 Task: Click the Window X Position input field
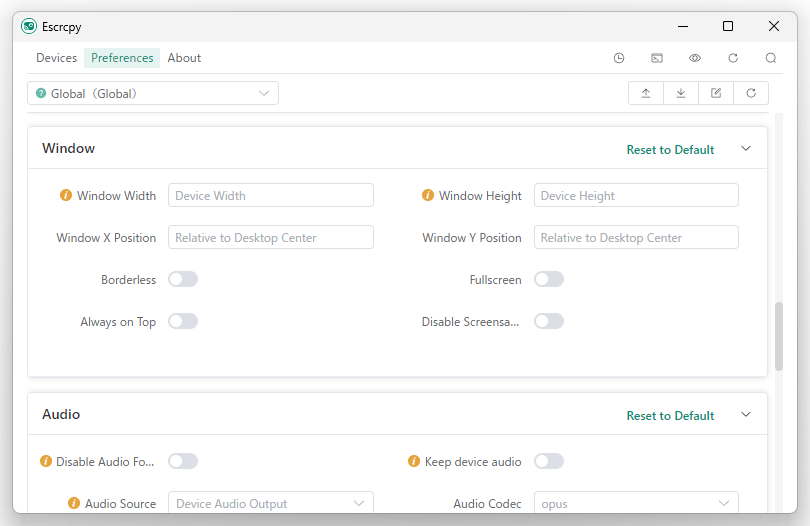[271, 237]
